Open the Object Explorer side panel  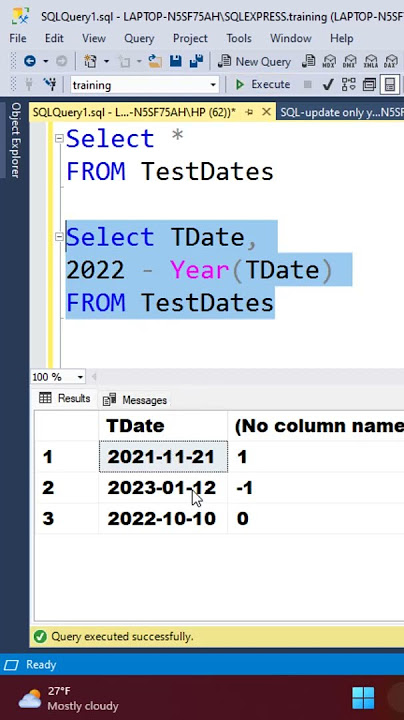click(15, 140)
